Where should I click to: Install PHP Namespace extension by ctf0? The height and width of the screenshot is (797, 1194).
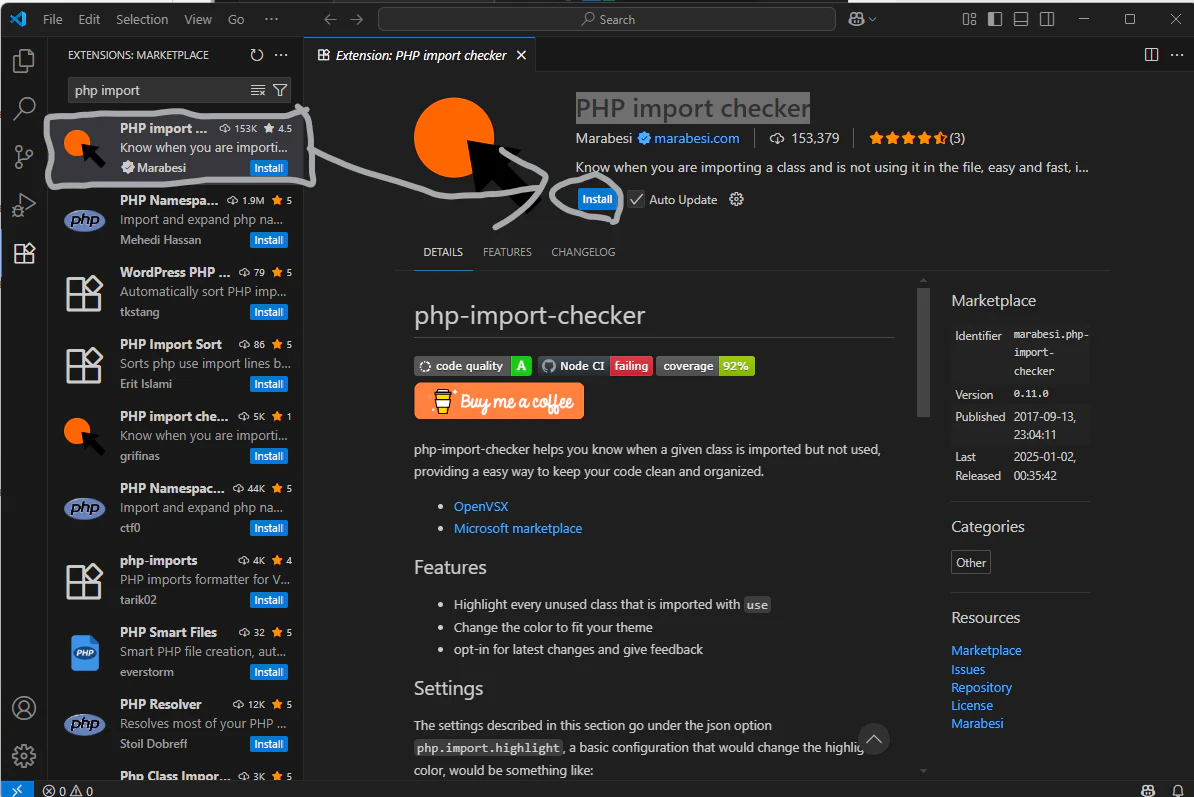pyautogui.click(x=269, y=528)
